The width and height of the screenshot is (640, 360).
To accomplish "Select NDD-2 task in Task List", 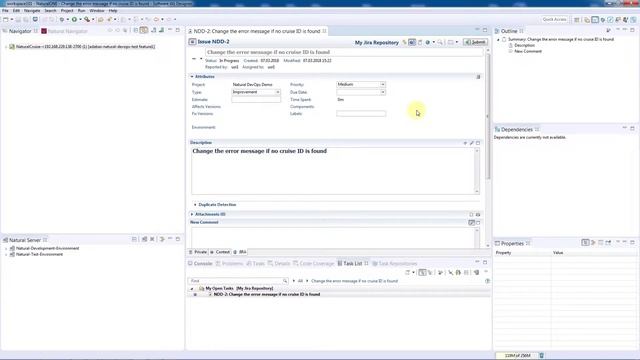I will (x=267, y=294).
